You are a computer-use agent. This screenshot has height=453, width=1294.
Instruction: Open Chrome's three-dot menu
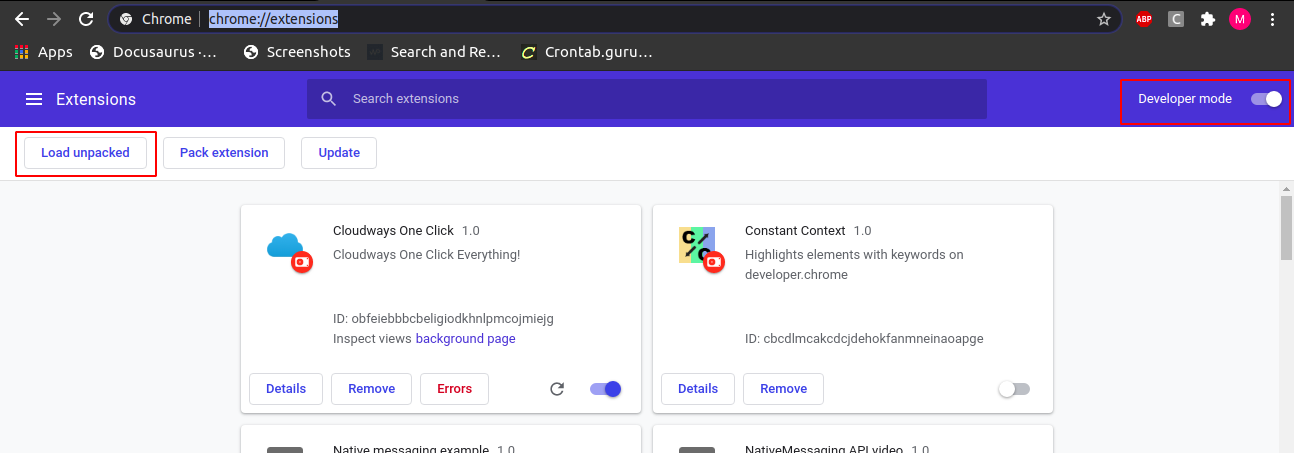(1272, 19)
